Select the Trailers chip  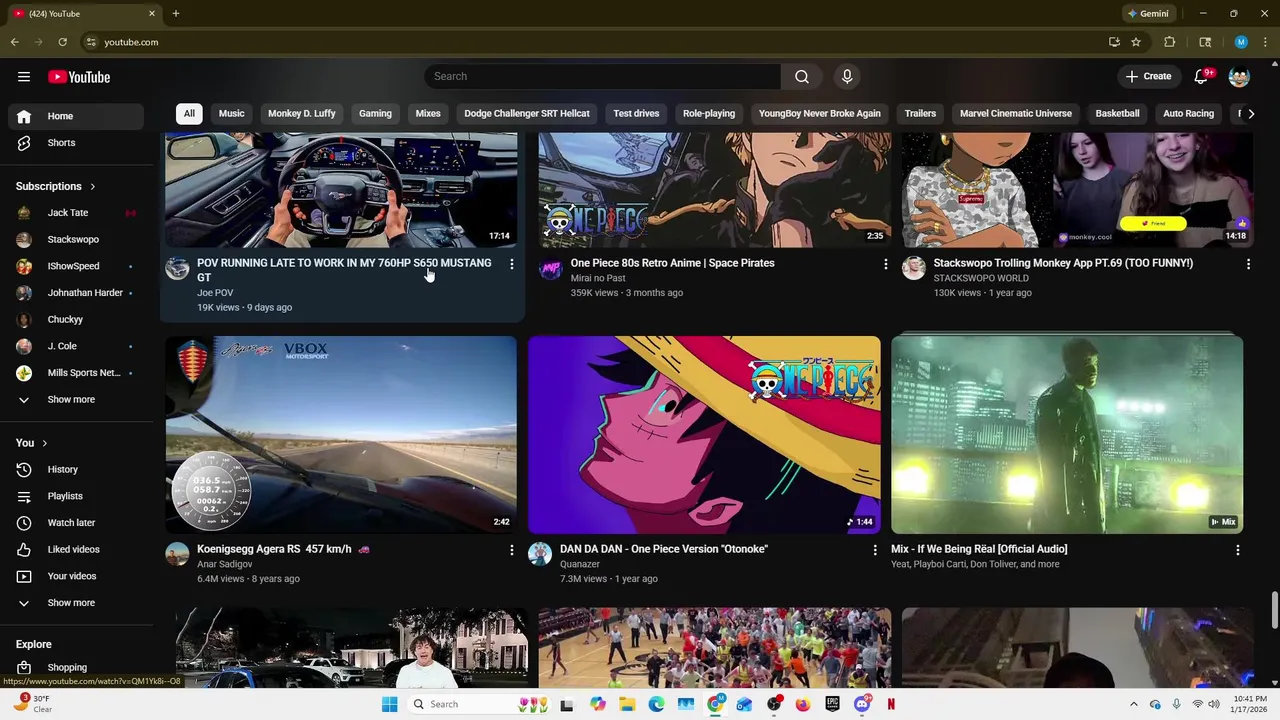[920, 114]
